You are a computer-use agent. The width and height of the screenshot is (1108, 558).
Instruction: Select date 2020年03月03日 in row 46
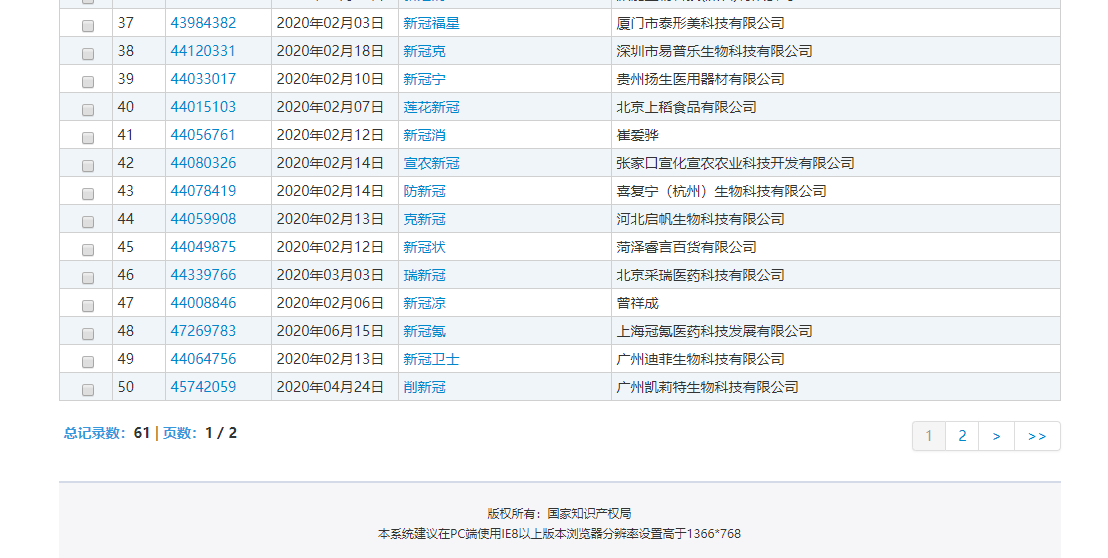point(330,275)
